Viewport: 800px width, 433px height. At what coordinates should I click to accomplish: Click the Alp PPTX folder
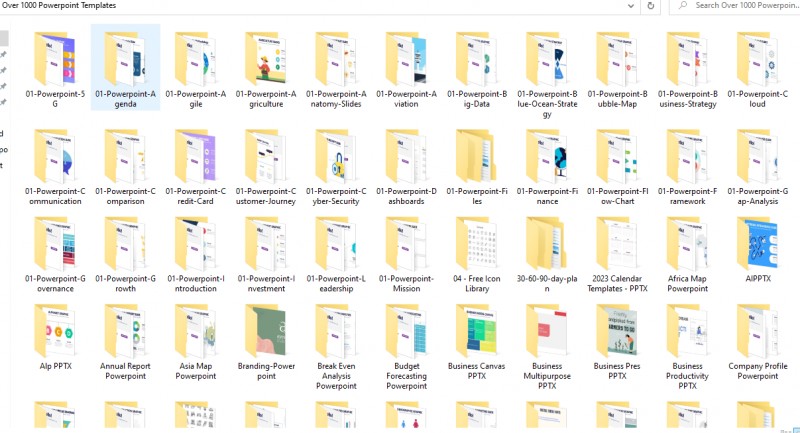(x=55, y=337)
